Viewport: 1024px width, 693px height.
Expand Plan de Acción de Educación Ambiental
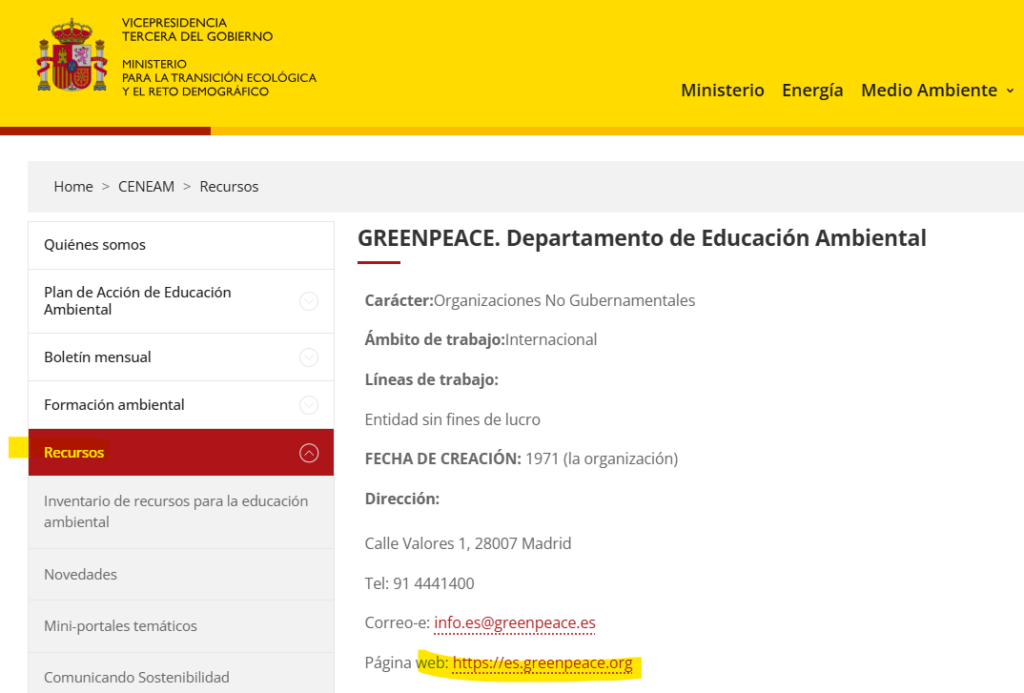point(309,301)
